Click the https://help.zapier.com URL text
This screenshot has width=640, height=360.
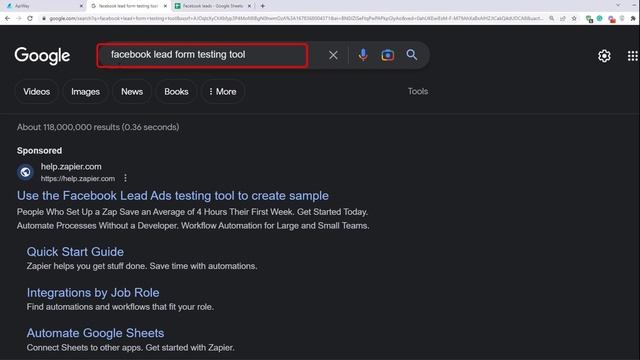(78, 179)
